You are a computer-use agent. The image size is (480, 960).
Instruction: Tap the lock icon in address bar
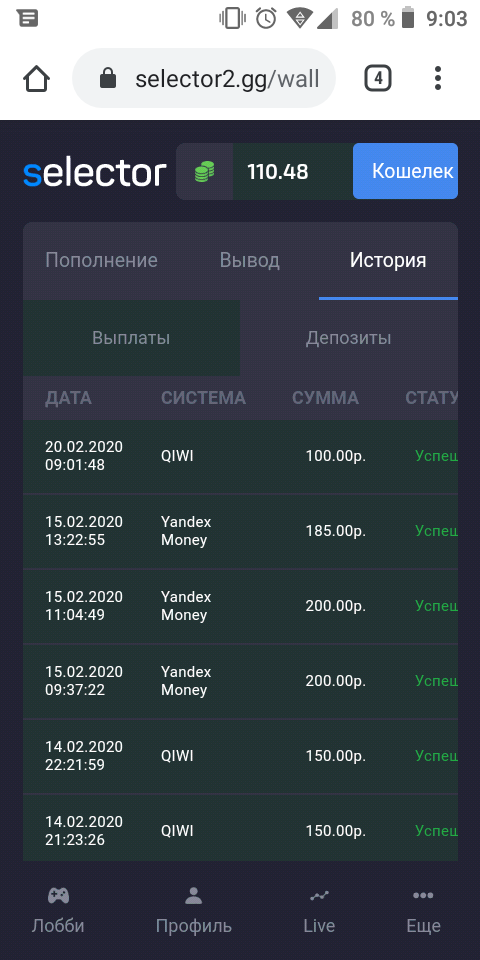[x=108, y=78]
